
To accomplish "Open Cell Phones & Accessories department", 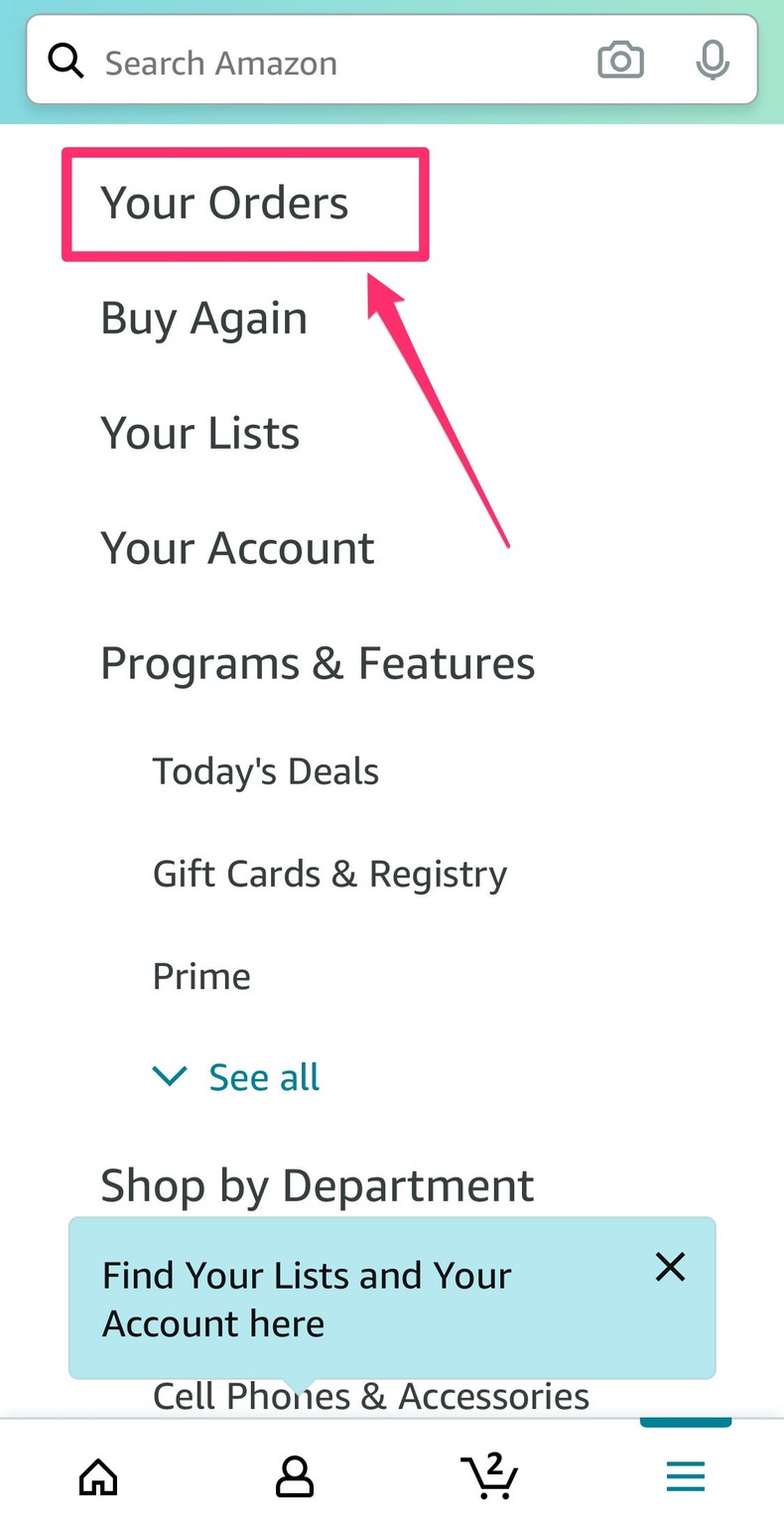I will 371,1396.
